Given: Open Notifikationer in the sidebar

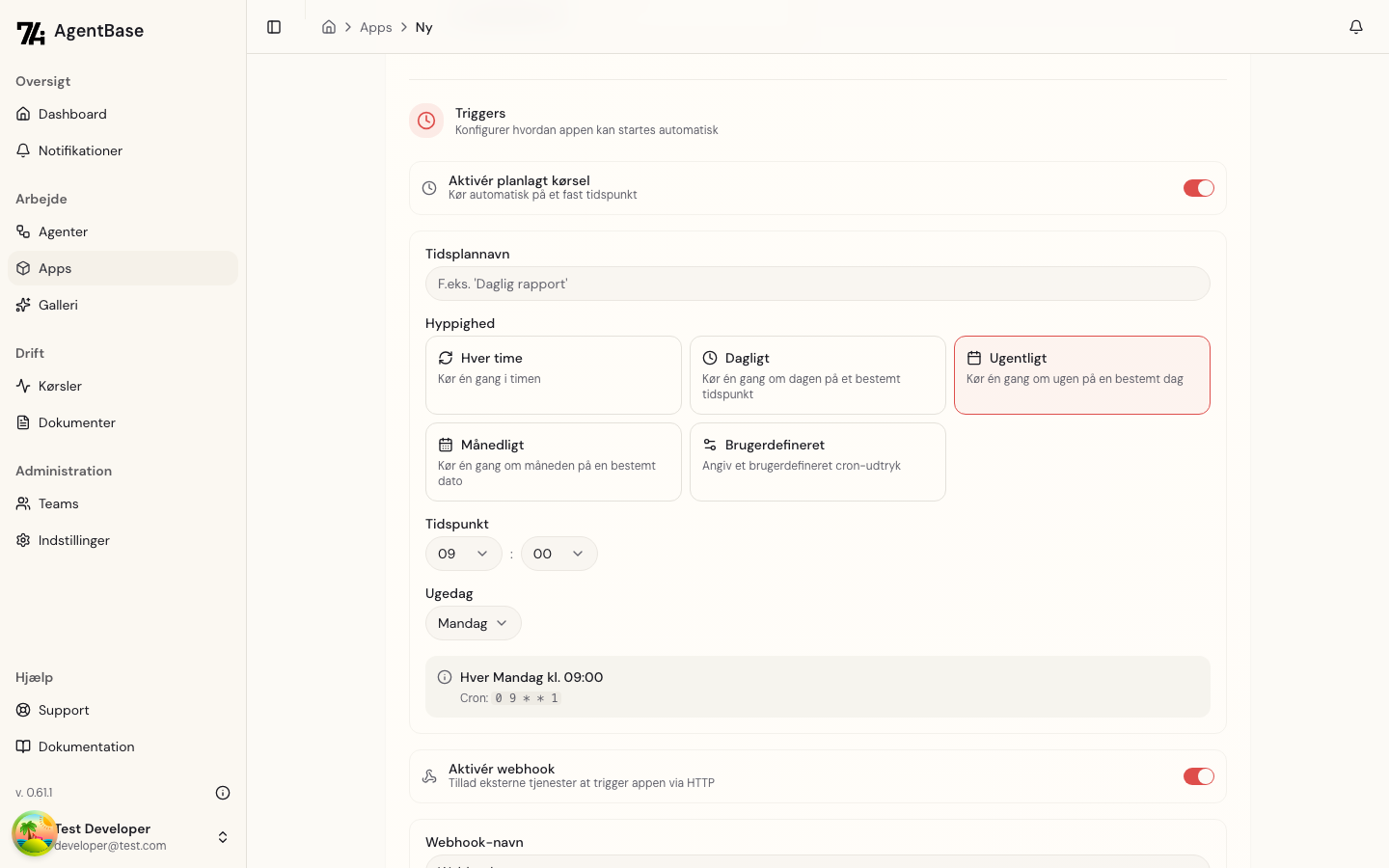Looking at the screenshot, I should pyautogui.click(x=80, y=150).
